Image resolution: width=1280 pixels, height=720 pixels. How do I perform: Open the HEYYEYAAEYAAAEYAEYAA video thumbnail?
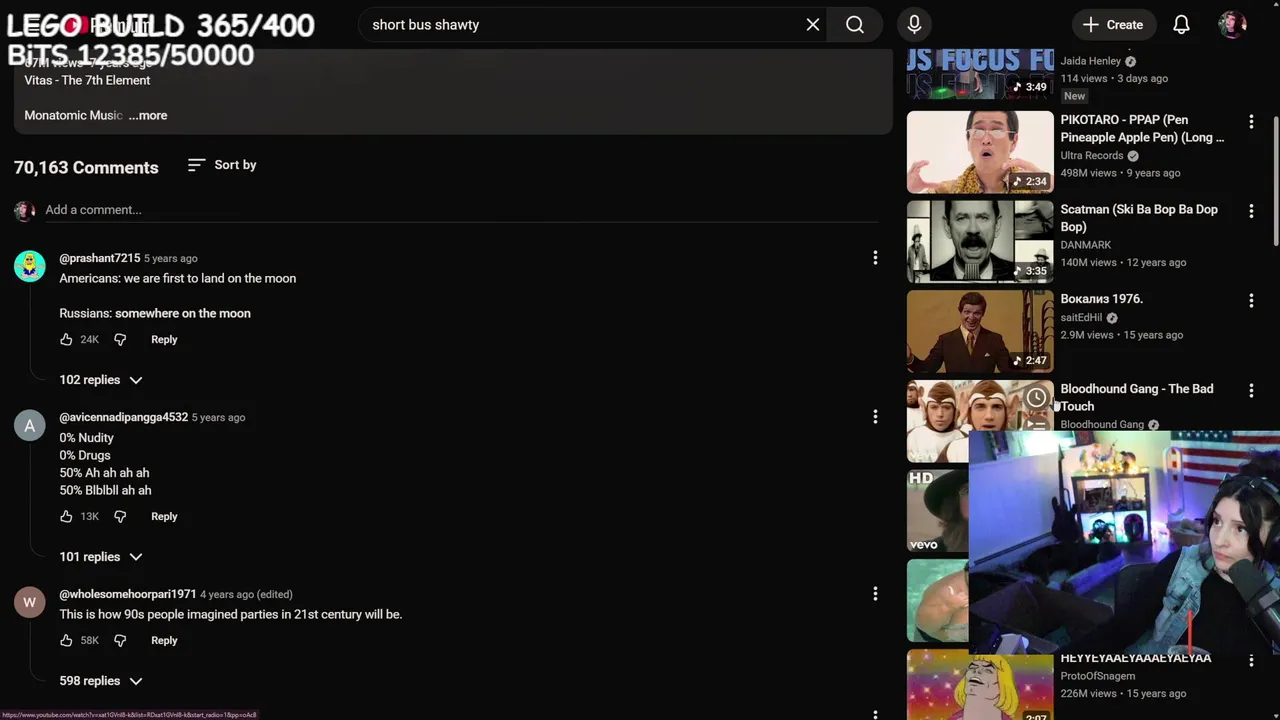[x=980, y=685]
